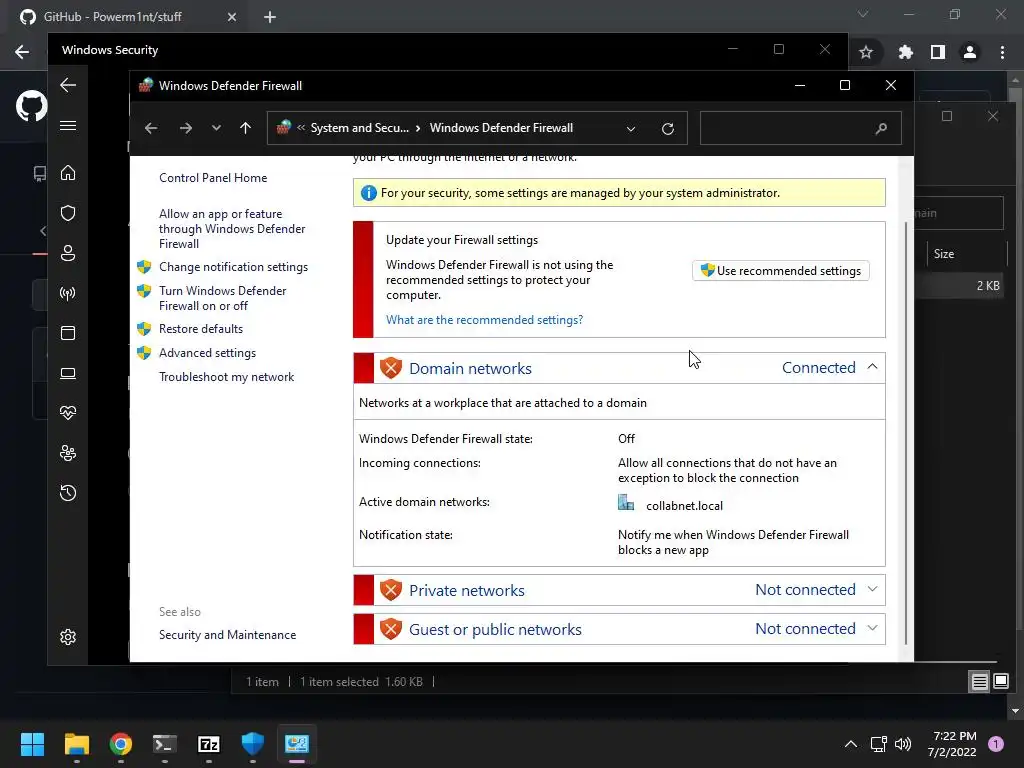Click Chrome page scrollbar down arrow
The image size is (1024, 768).
click(1015, 711)
